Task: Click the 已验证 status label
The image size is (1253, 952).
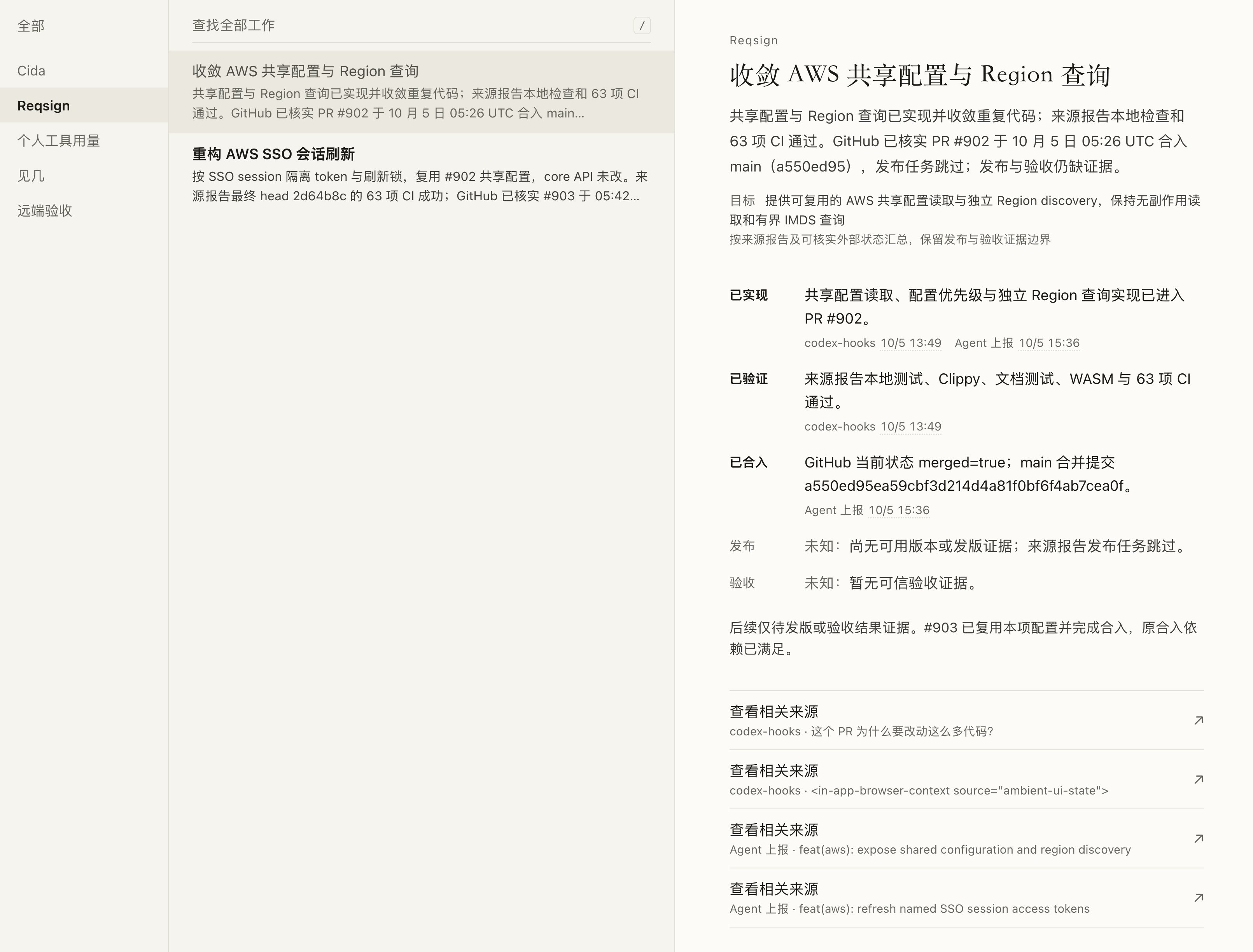Action: [x=748, y=378]
